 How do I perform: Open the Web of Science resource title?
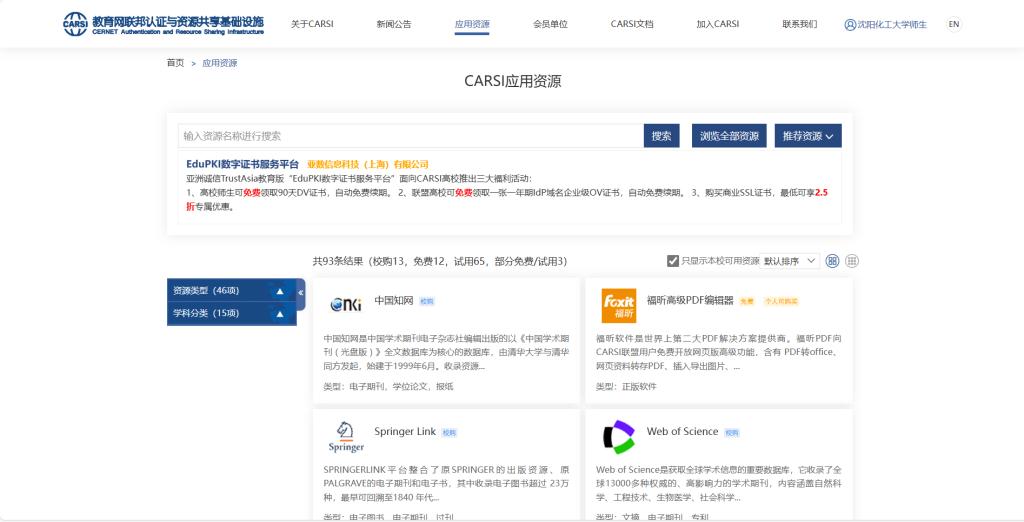(x=682, y=431)
